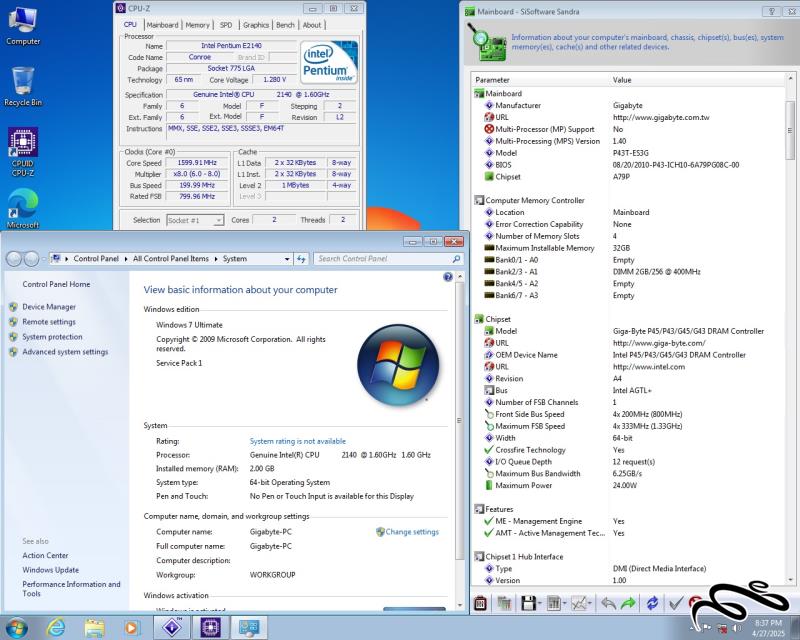Switch to the Memory tab in CPU-Z

[x=197, y=25]
